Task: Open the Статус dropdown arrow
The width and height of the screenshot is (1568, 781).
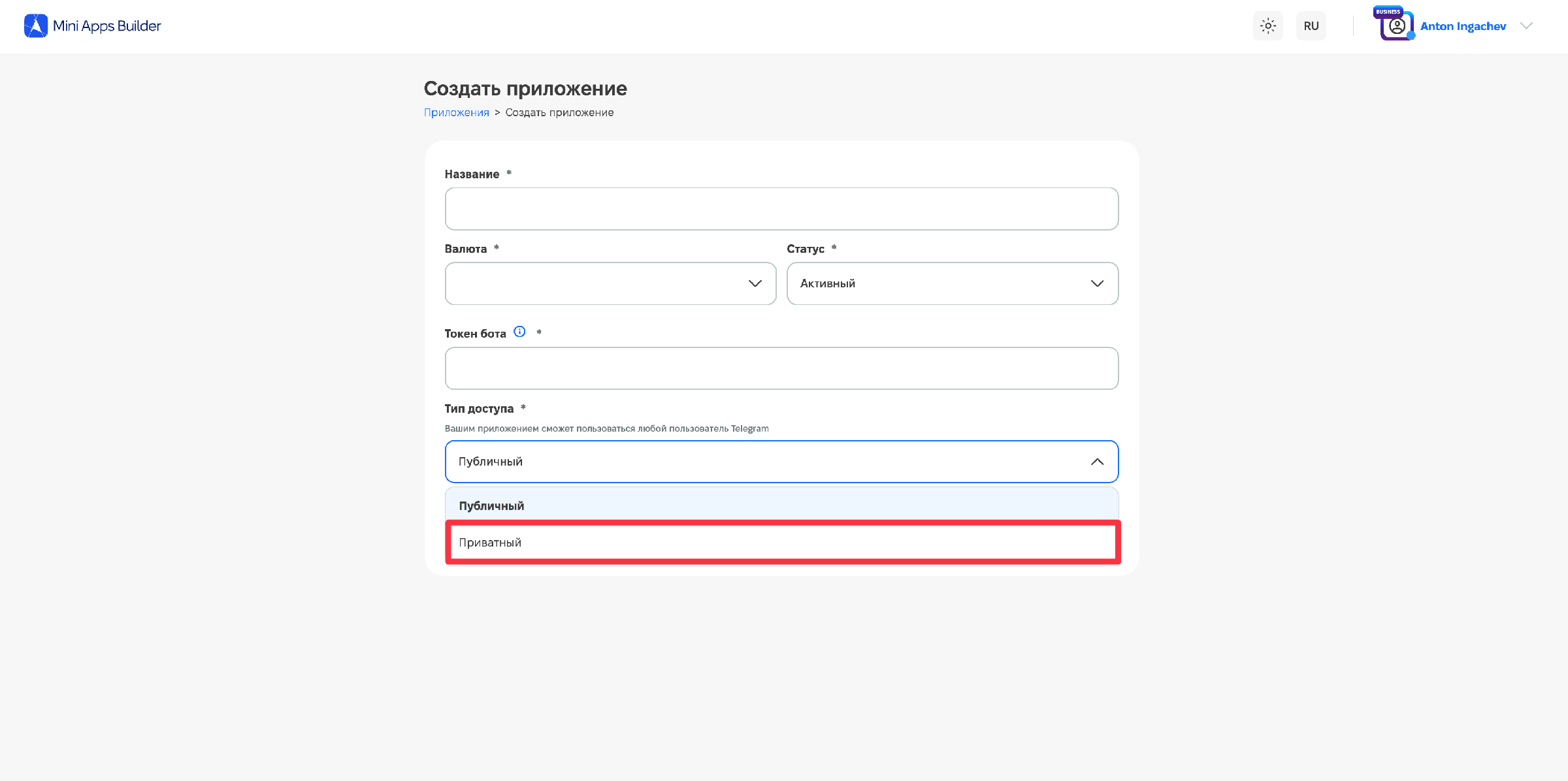Action: point(1097,283)
